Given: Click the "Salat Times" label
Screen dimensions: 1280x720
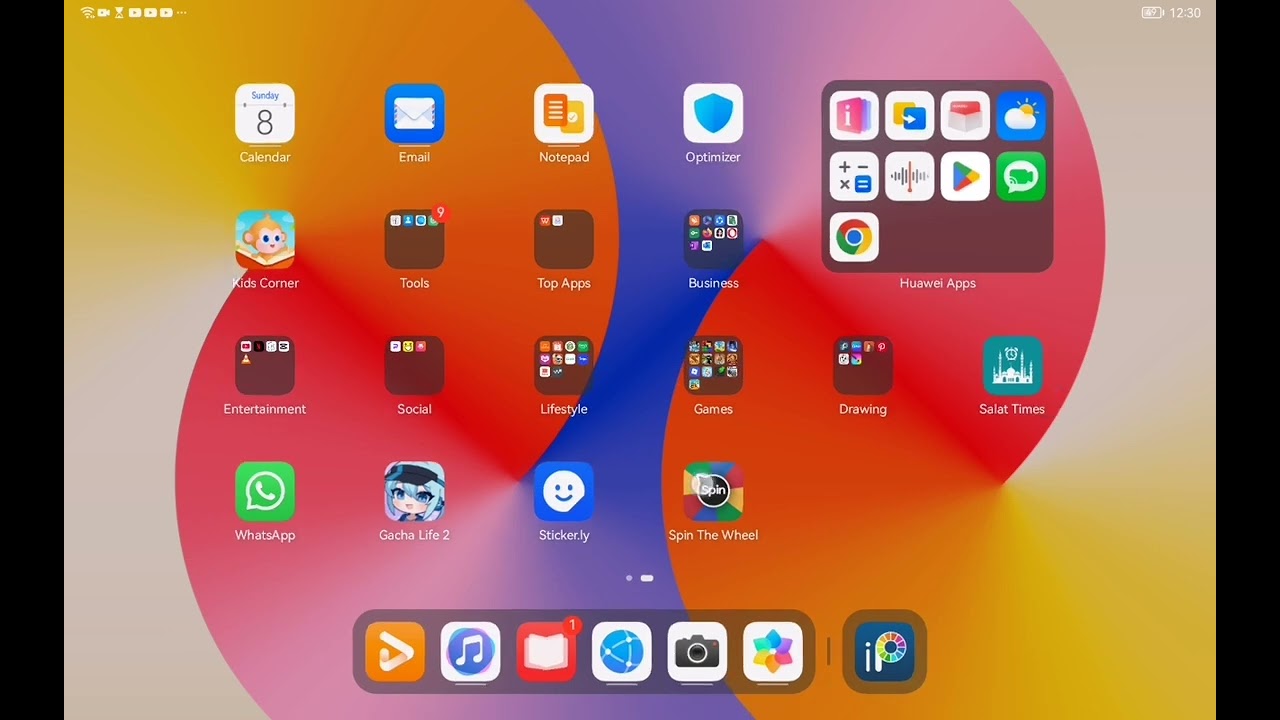Looking at the screenshot, I should [1012, 409].
